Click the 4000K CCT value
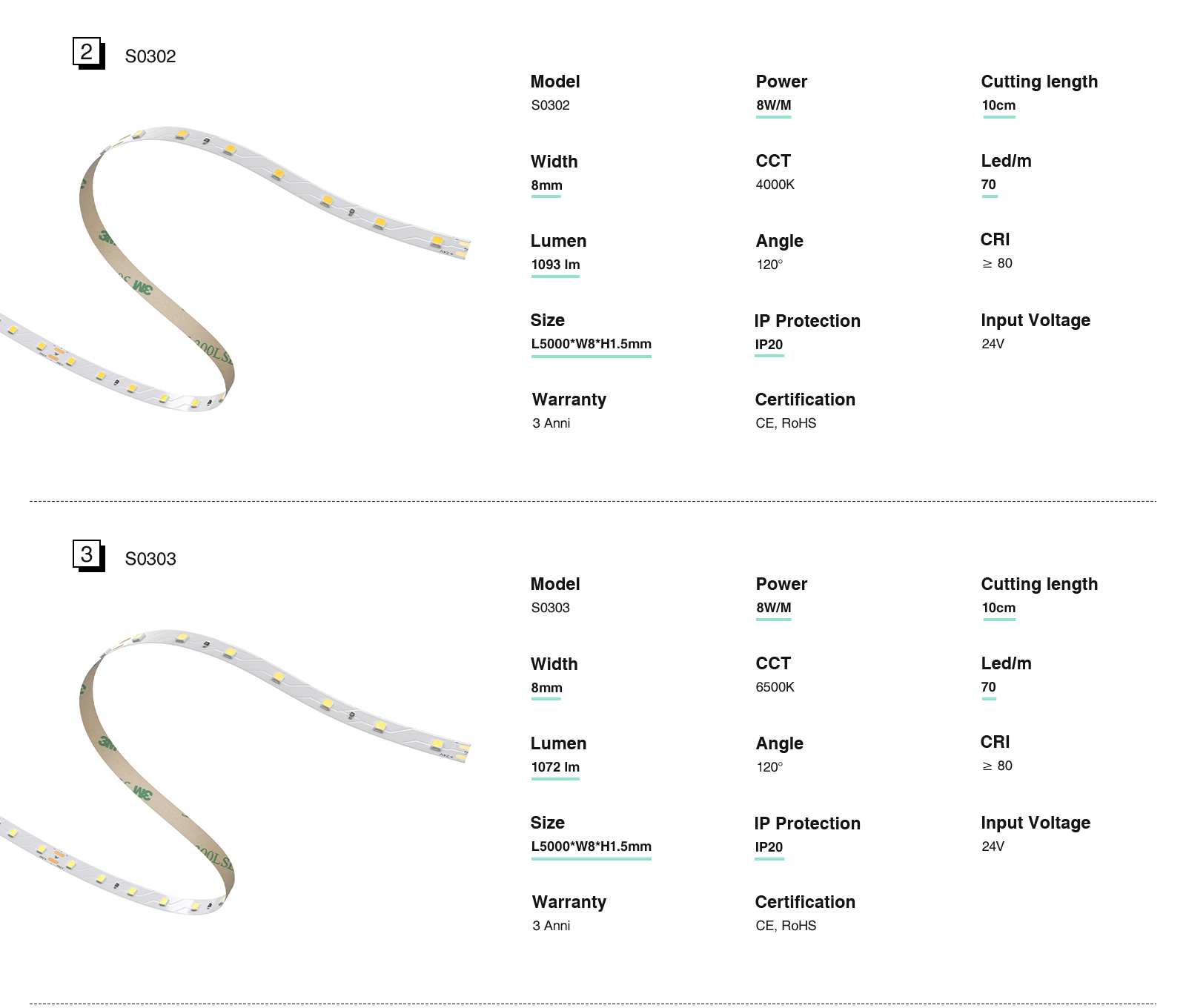The height and width of the screenshot is (1008, 1186). (x=775, y=185)
